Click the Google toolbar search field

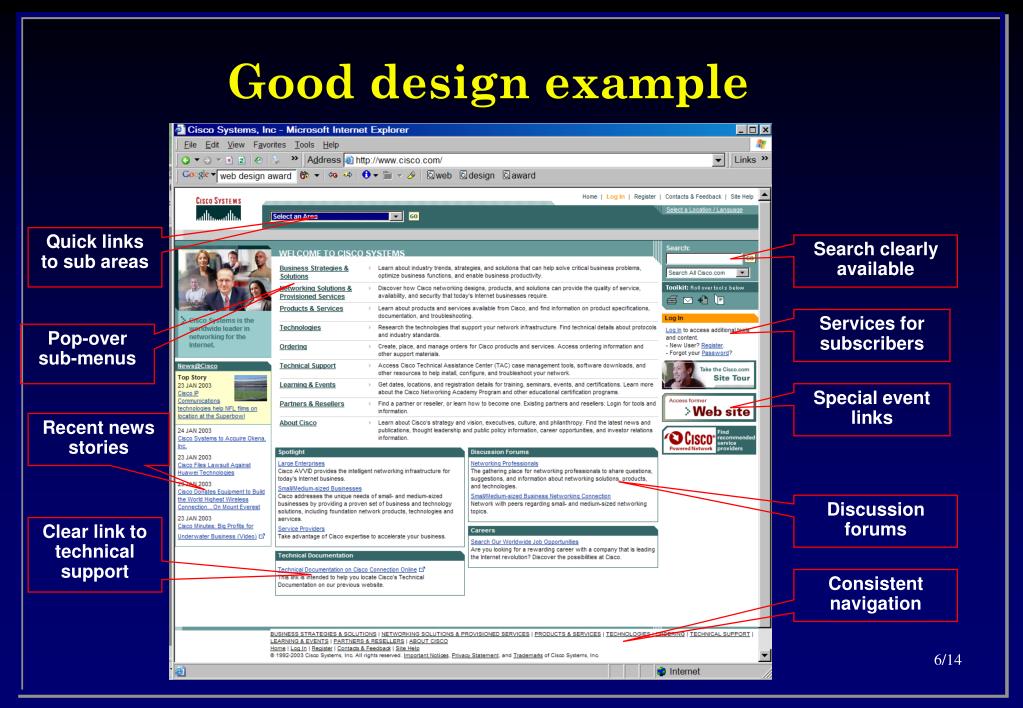[x=256, y=176]
